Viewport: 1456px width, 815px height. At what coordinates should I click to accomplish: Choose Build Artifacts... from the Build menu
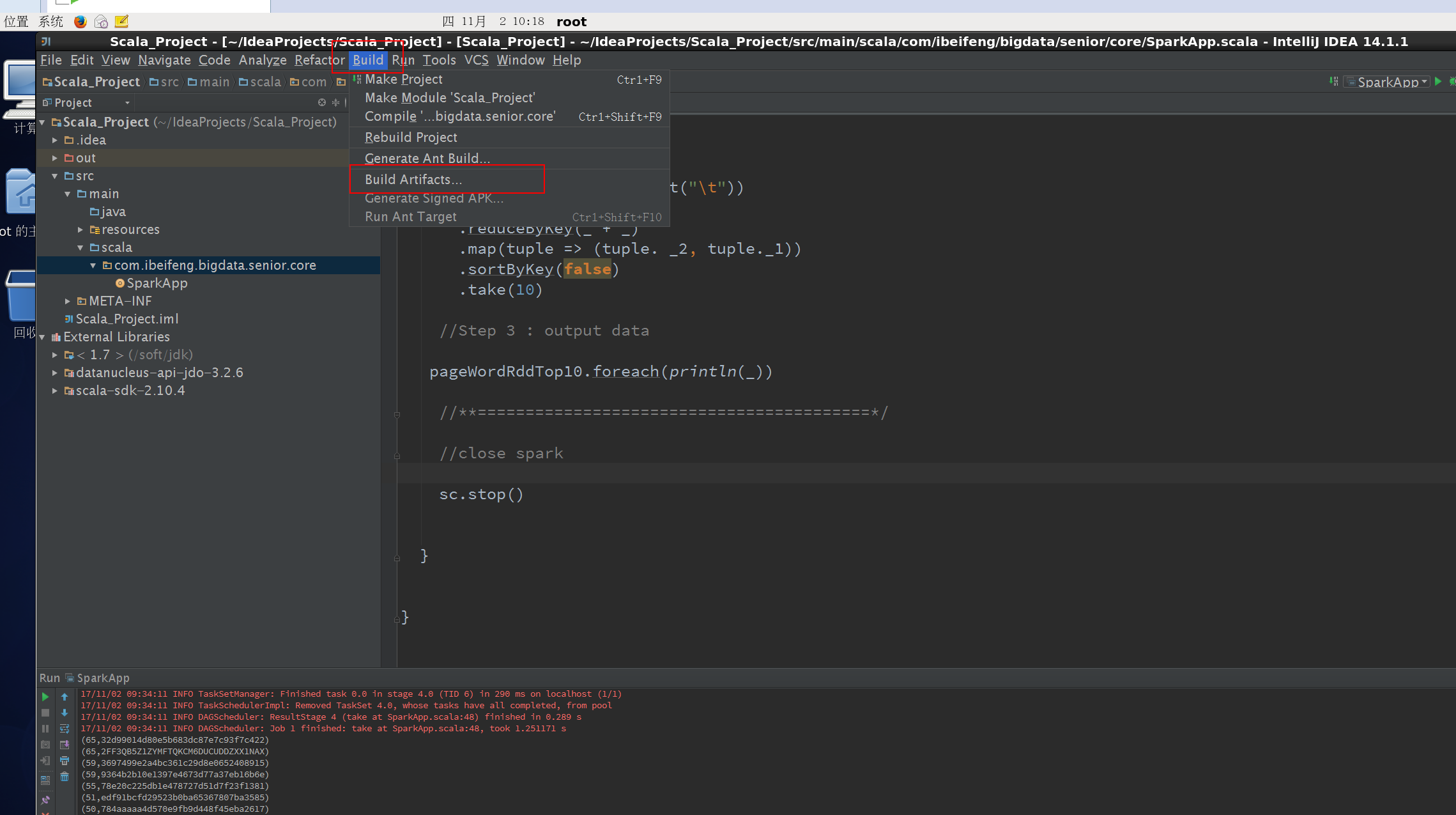pos(509,180)
